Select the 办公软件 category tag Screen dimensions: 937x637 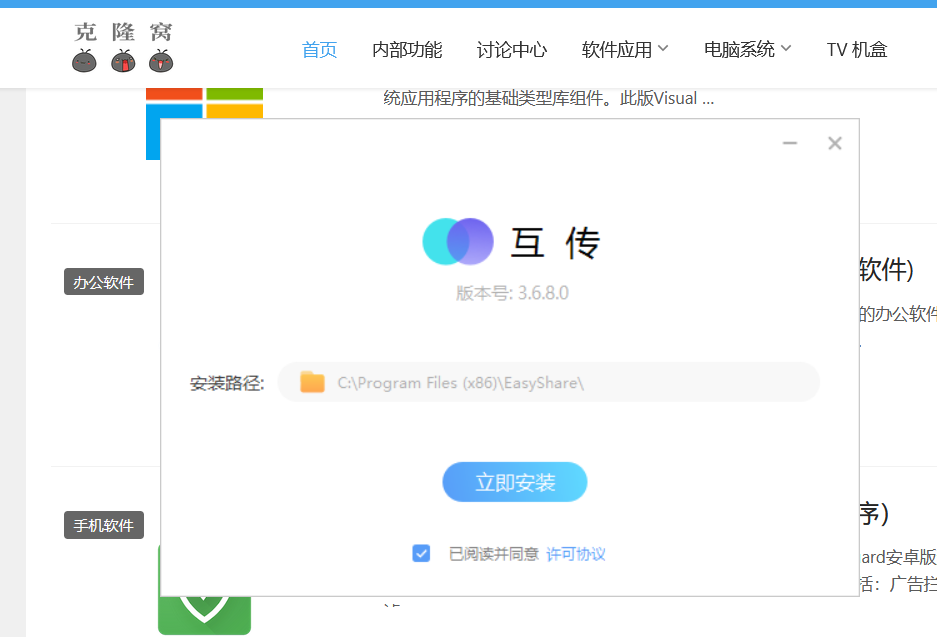[104, 281]
